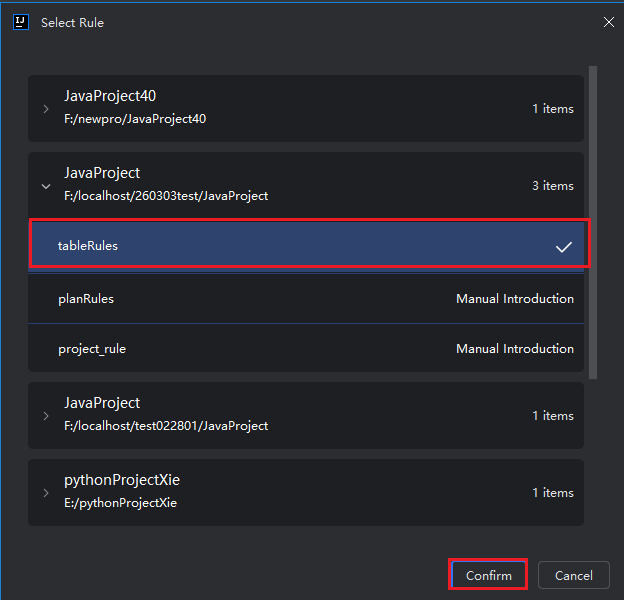624x600 pixels.
Task: Collapse the 260303test JavaProject group chevron
Action: (x=46, y=185)
